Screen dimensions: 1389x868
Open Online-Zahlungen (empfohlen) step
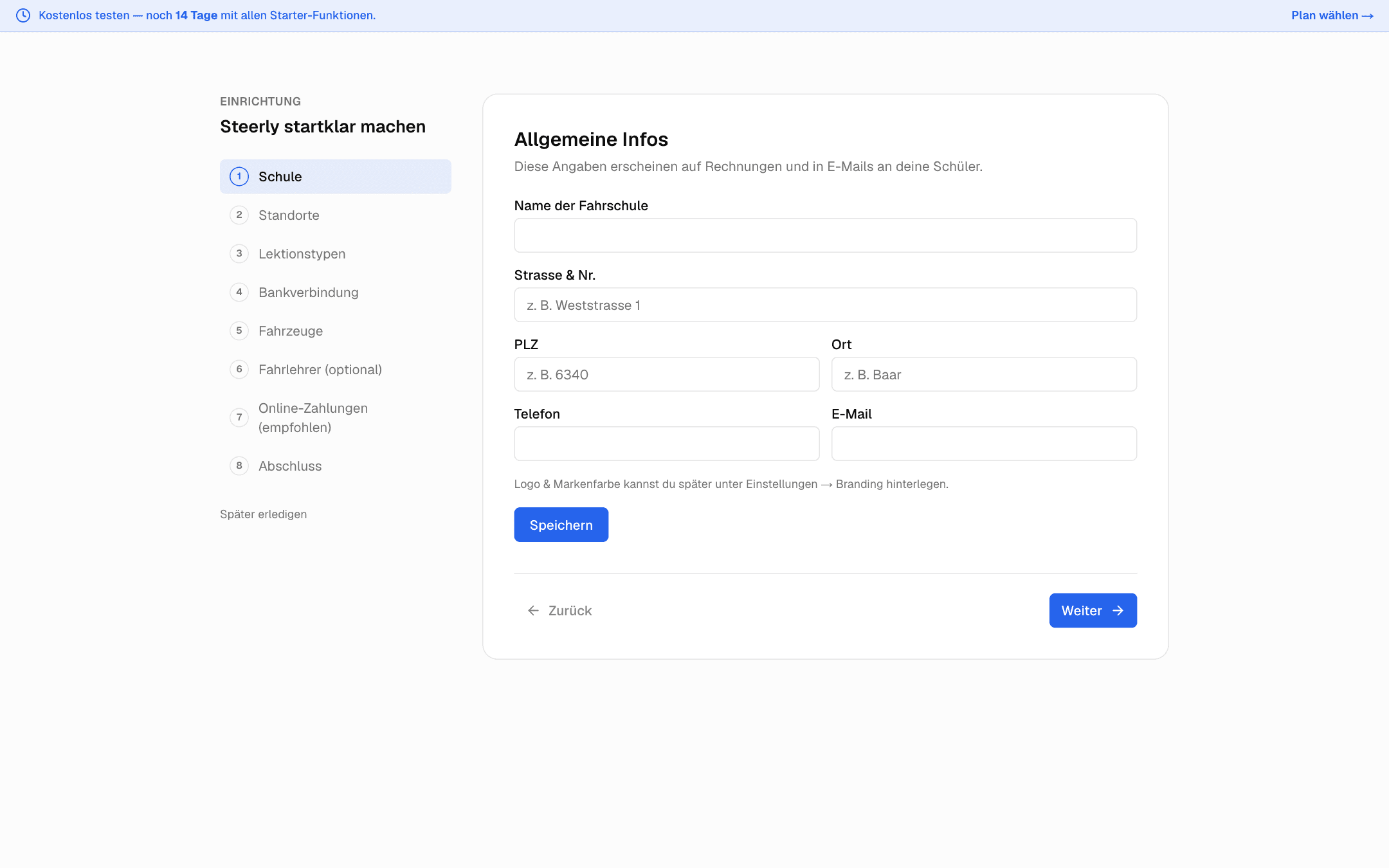(335, 417)
